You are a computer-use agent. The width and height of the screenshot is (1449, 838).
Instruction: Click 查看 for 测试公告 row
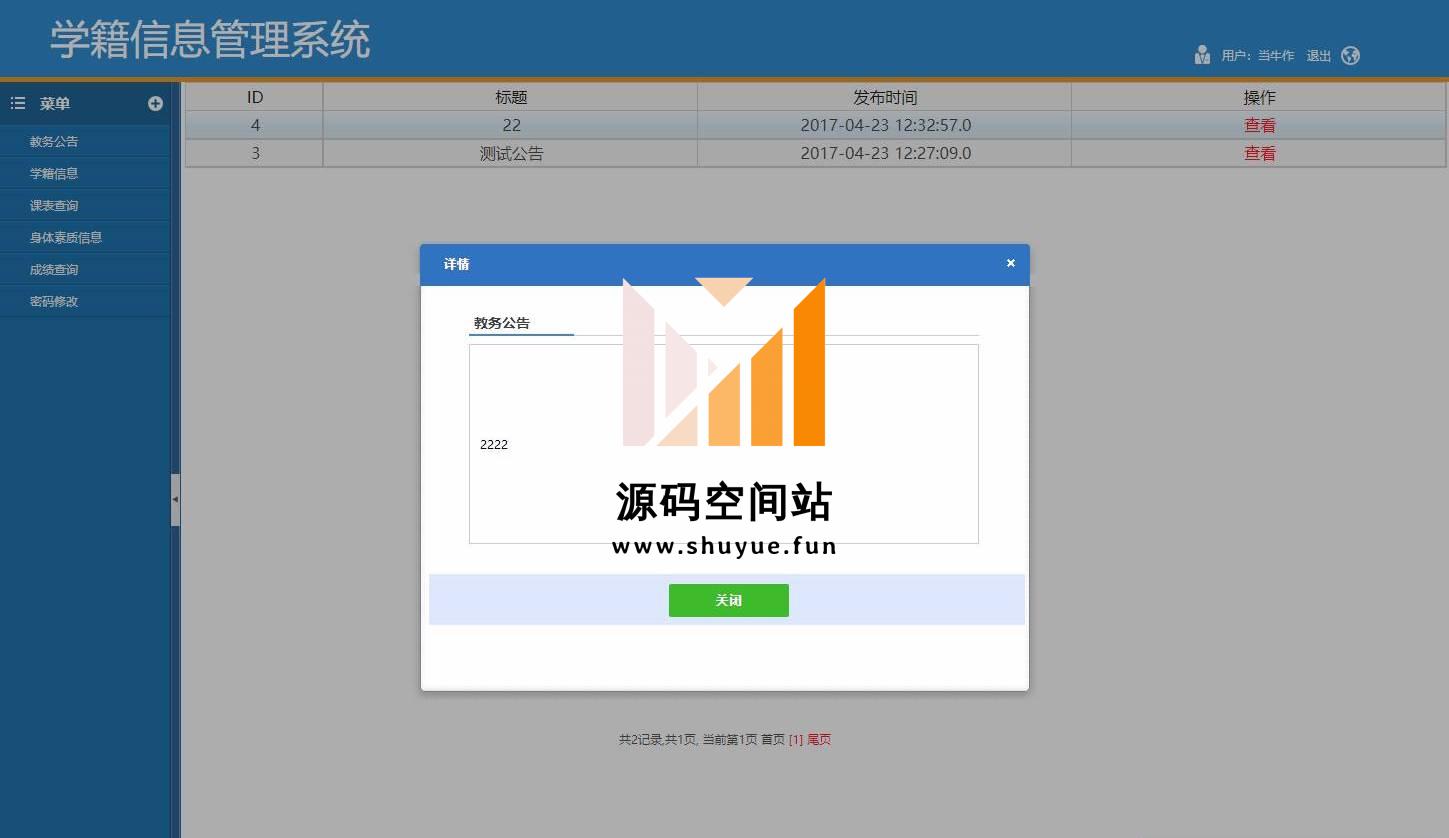(1259, 153)
